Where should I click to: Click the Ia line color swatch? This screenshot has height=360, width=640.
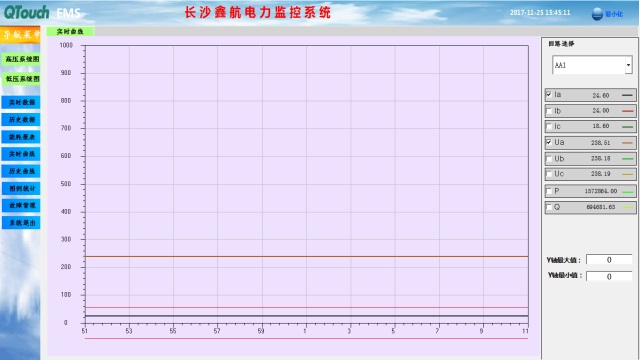627,95
